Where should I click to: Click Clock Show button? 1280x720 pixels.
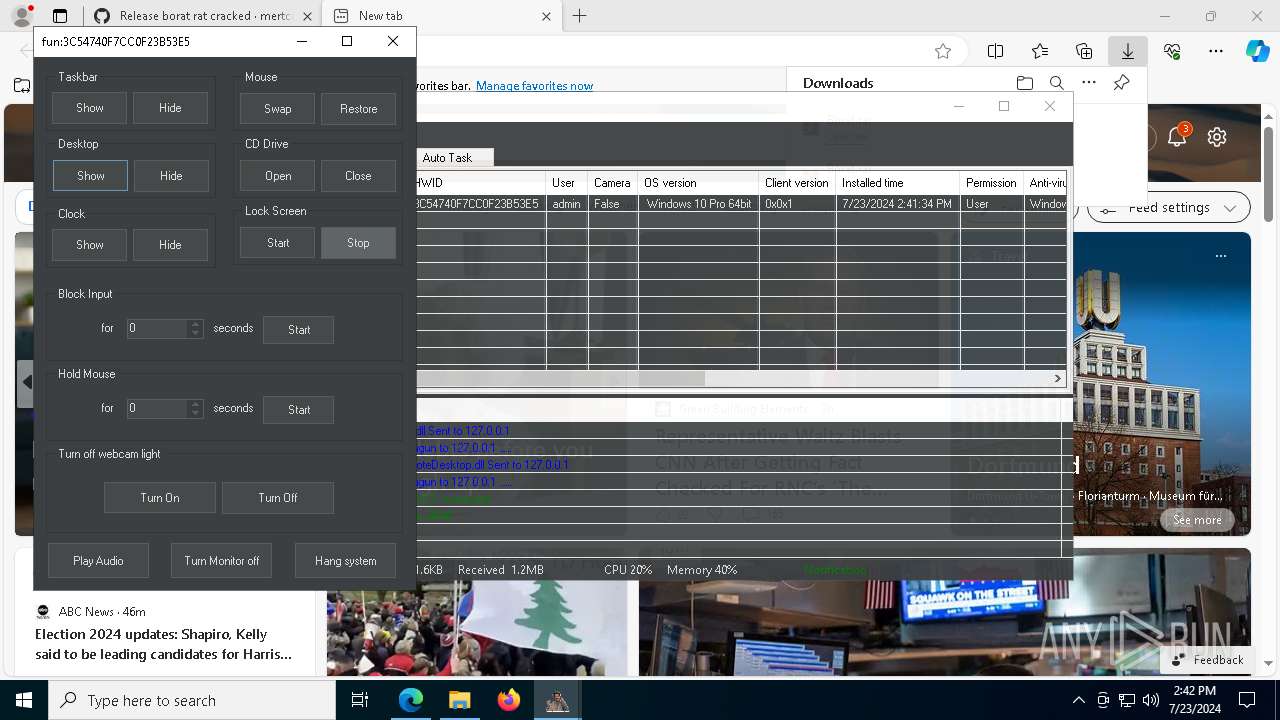tap(90, 245)
